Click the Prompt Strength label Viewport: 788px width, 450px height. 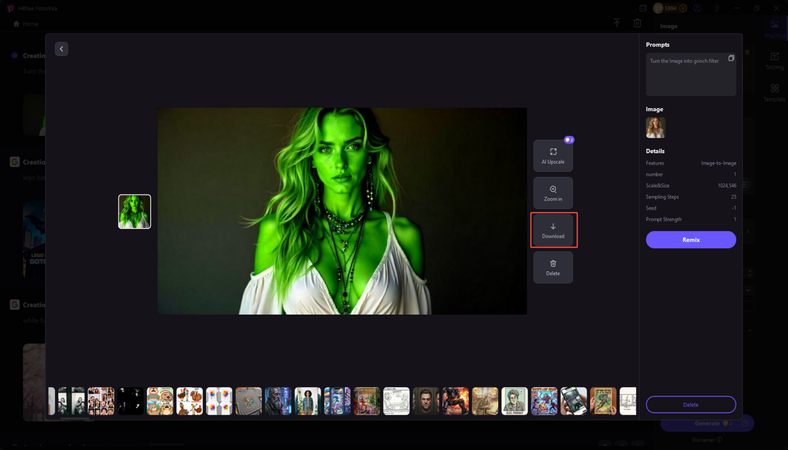click(x=664, y=219)
